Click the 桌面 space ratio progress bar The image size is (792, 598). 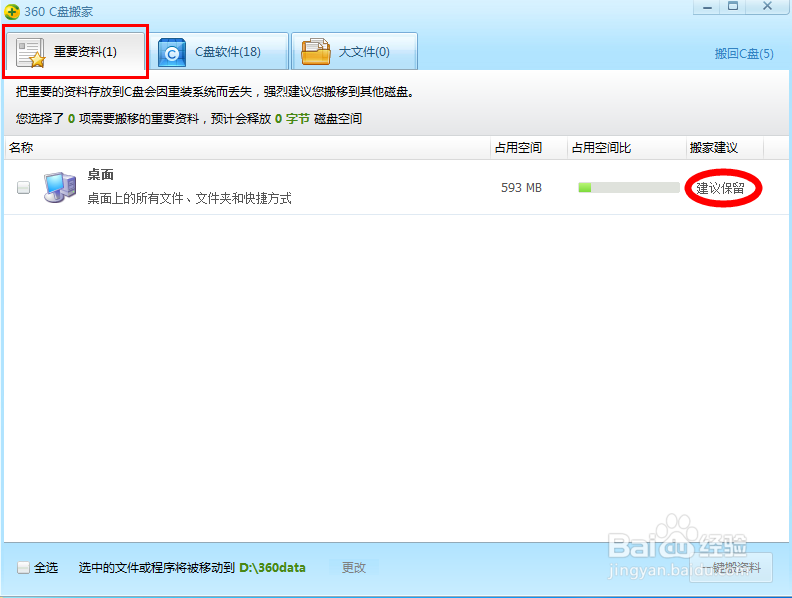[629, 188]
